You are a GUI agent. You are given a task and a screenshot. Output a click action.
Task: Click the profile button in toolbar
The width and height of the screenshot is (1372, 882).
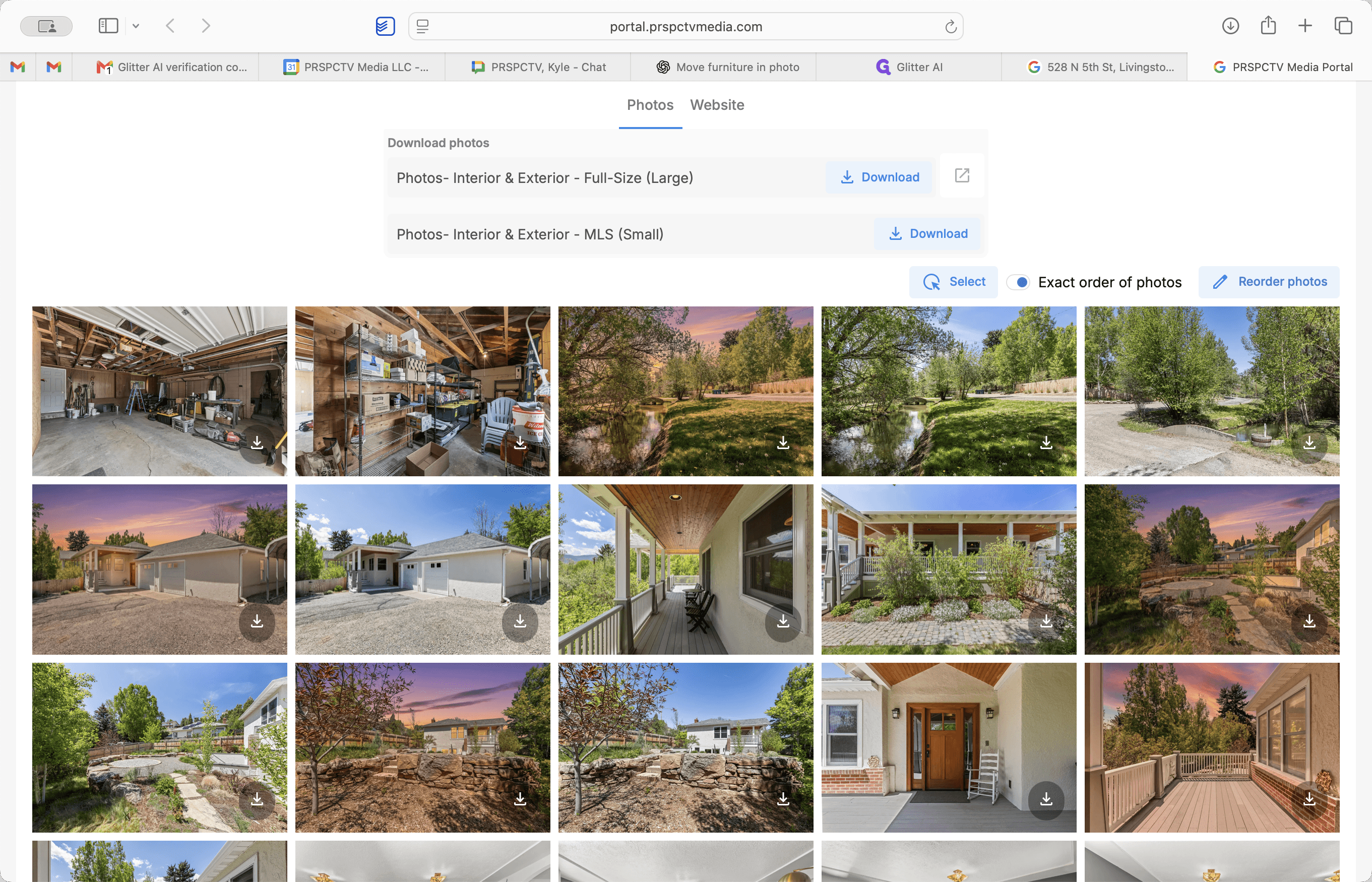click(46, 26)
